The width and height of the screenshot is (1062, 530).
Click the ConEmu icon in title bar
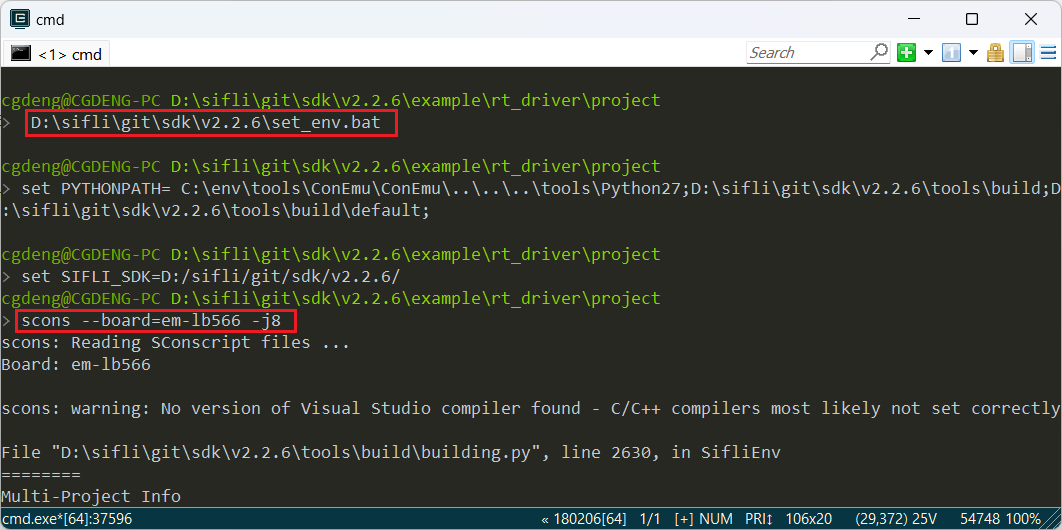coord(20,20)
